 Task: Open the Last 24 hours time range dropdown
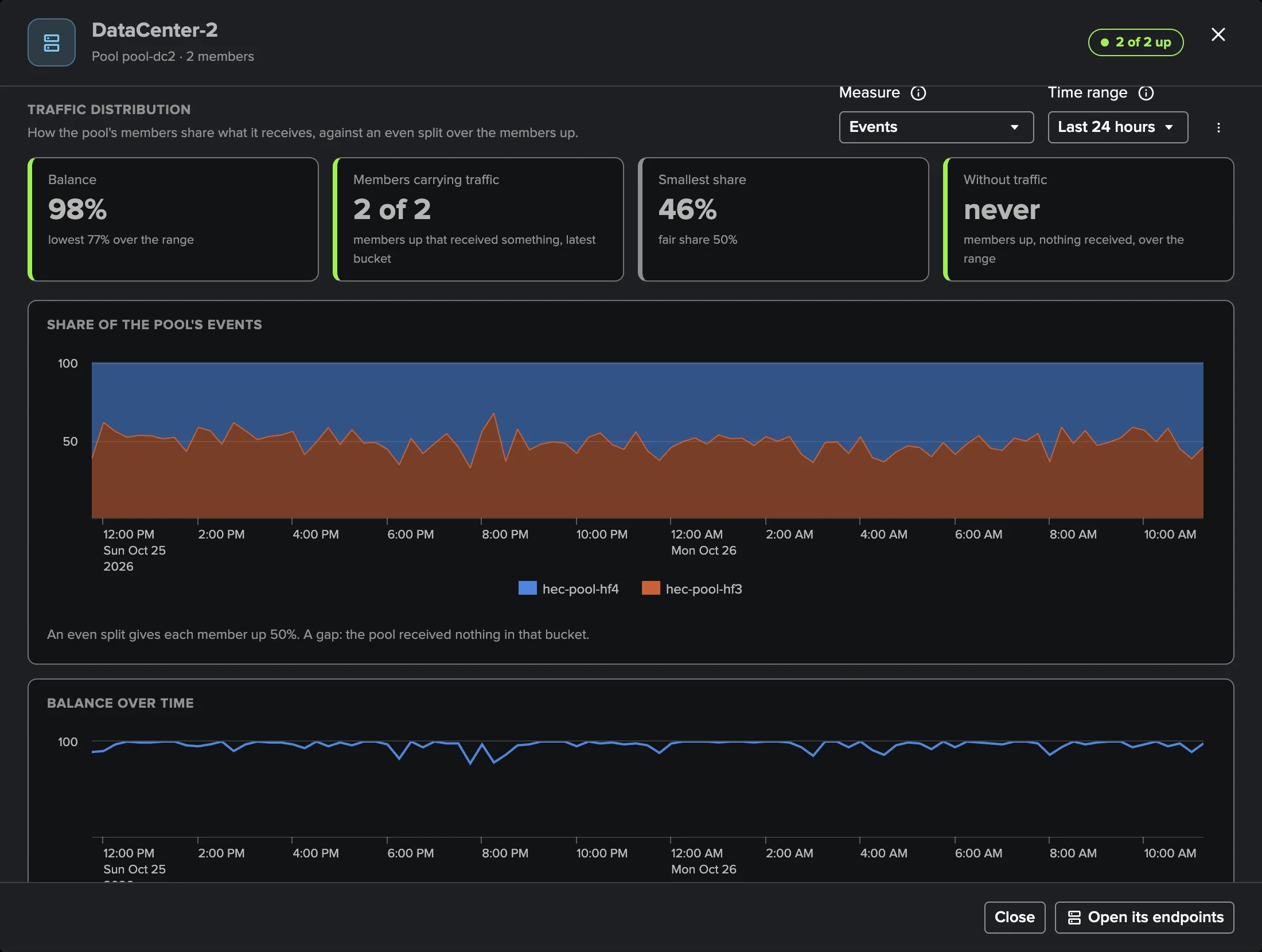[x=1118, y=127]
